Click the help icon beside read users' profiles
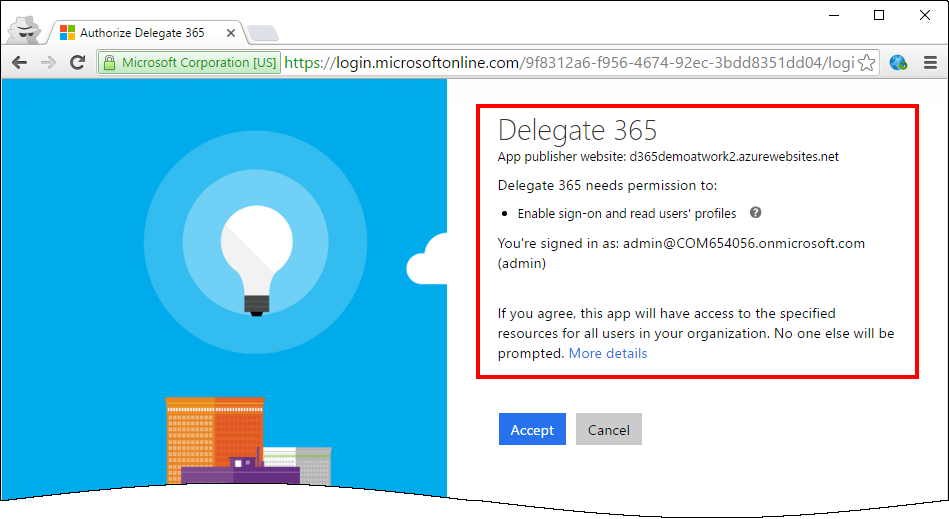Viewport: 949px width, 519px height. pos(755,212)
